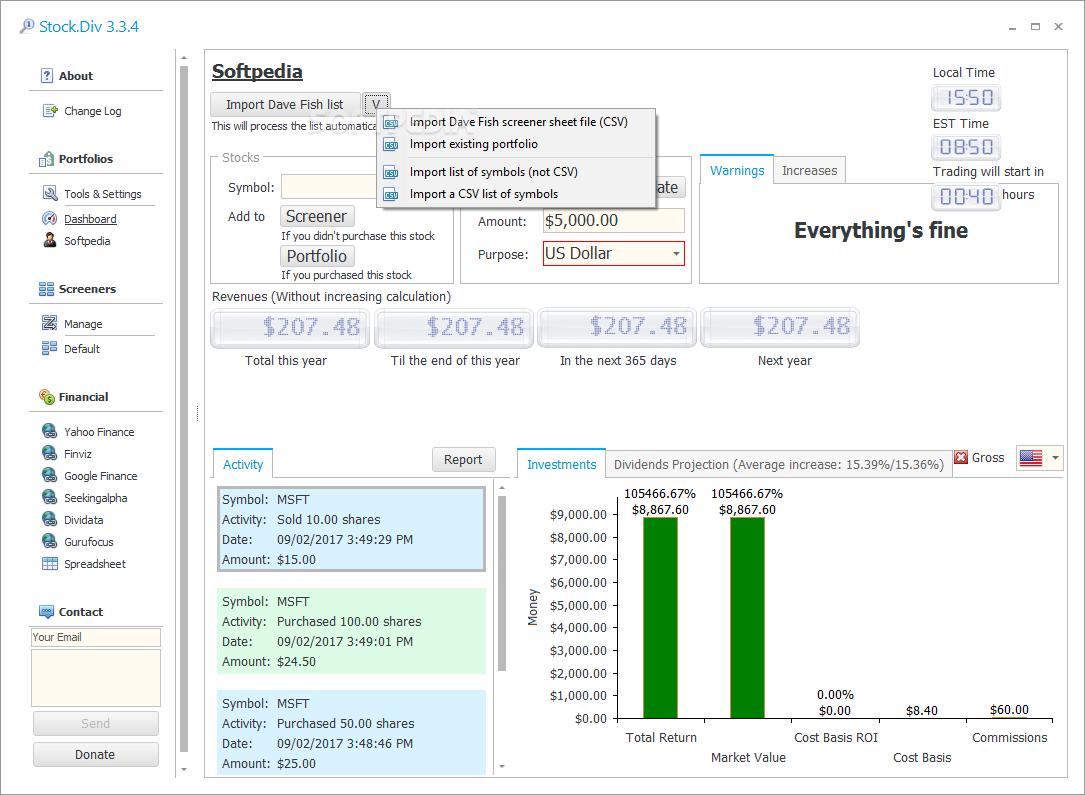1085x795 pixels.
Task: Click the sidebar scroll down arrow
Action: 184,769
